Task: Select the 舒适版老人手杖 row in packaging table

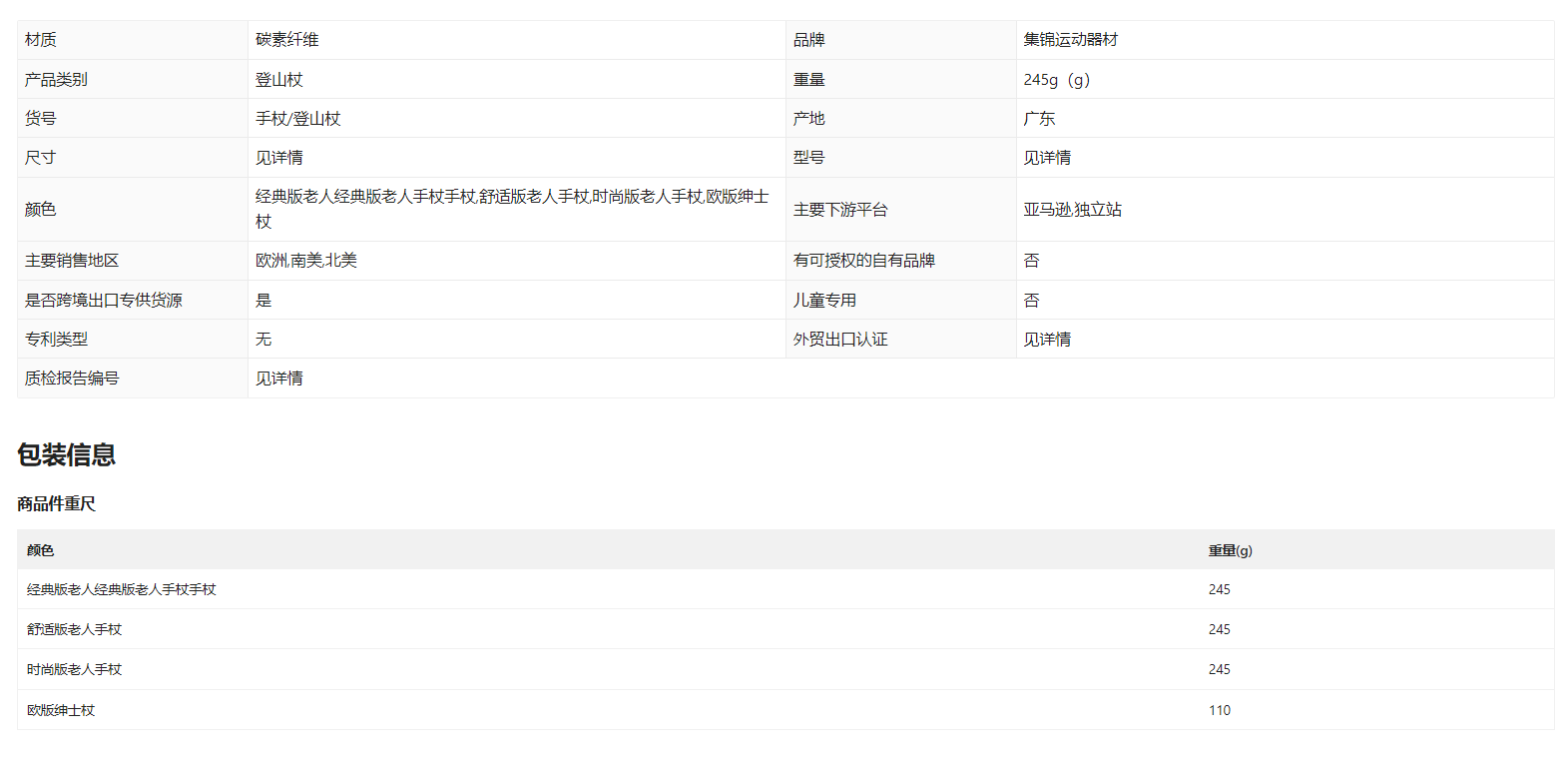Action: pyautogui.click(x=74, y=629)
